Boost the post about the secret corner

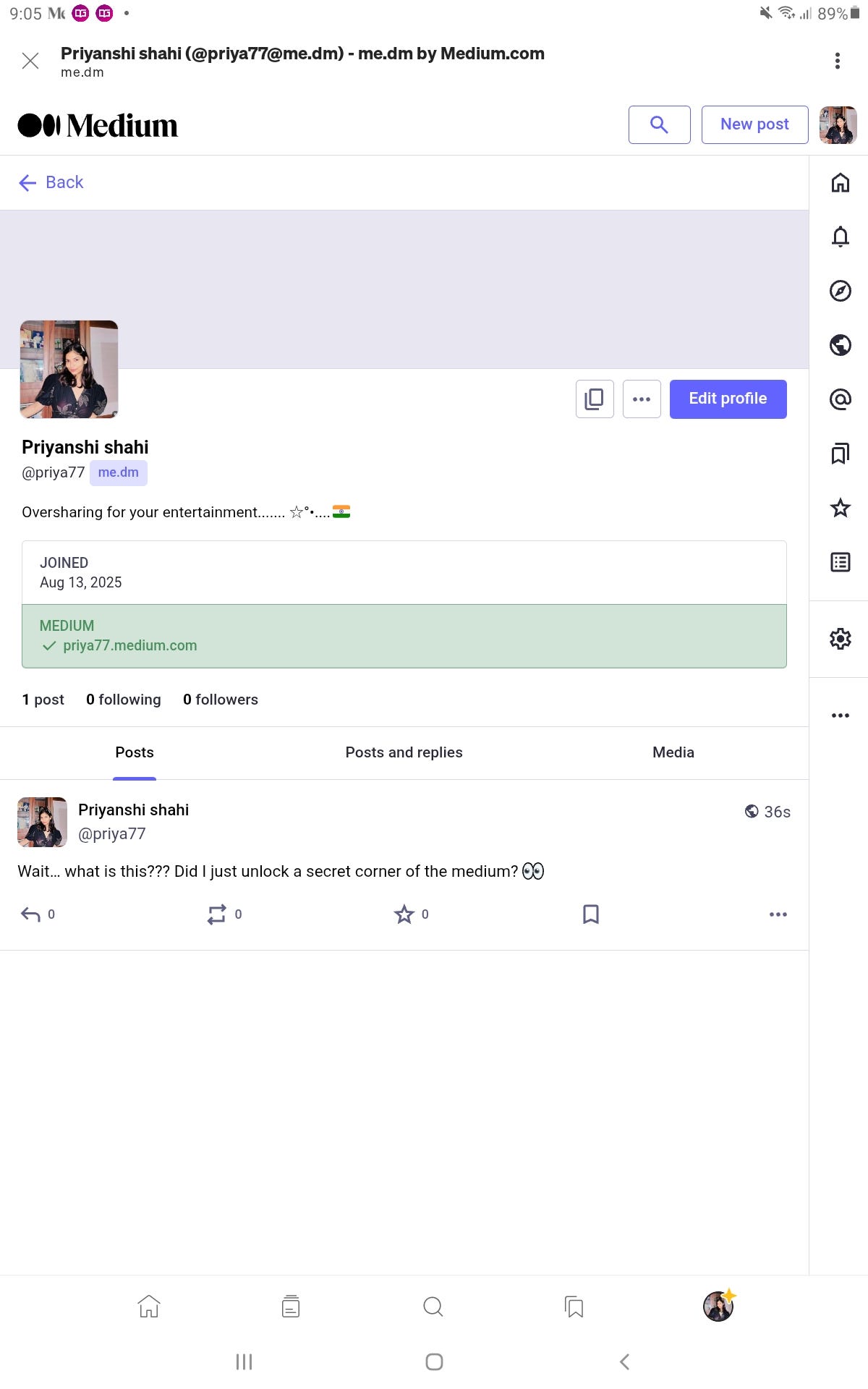pyautogui.click(x=218, y=914)
